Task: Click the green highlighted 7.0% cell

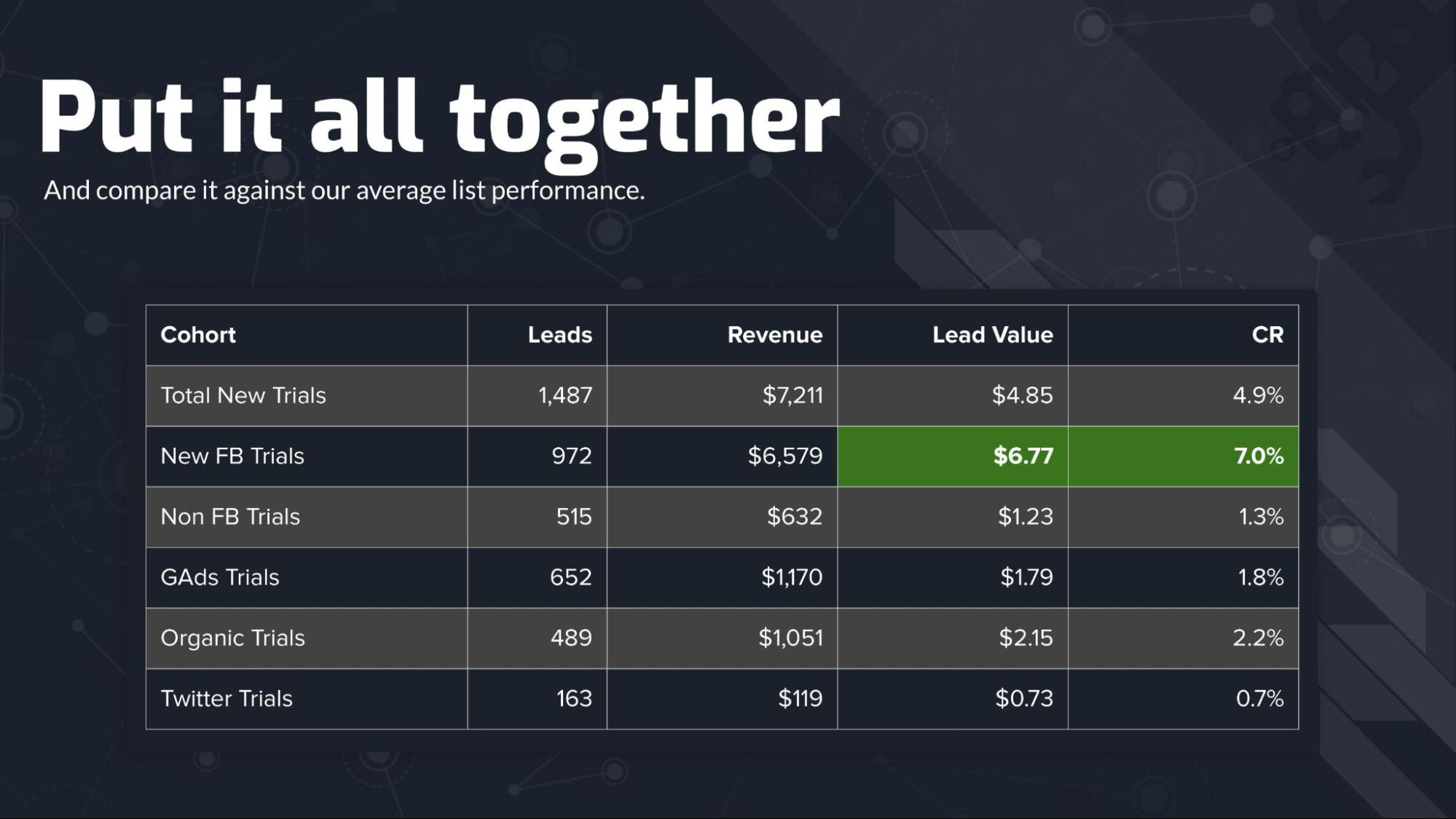Action: pyautogui.click(x=1258, y=456)
